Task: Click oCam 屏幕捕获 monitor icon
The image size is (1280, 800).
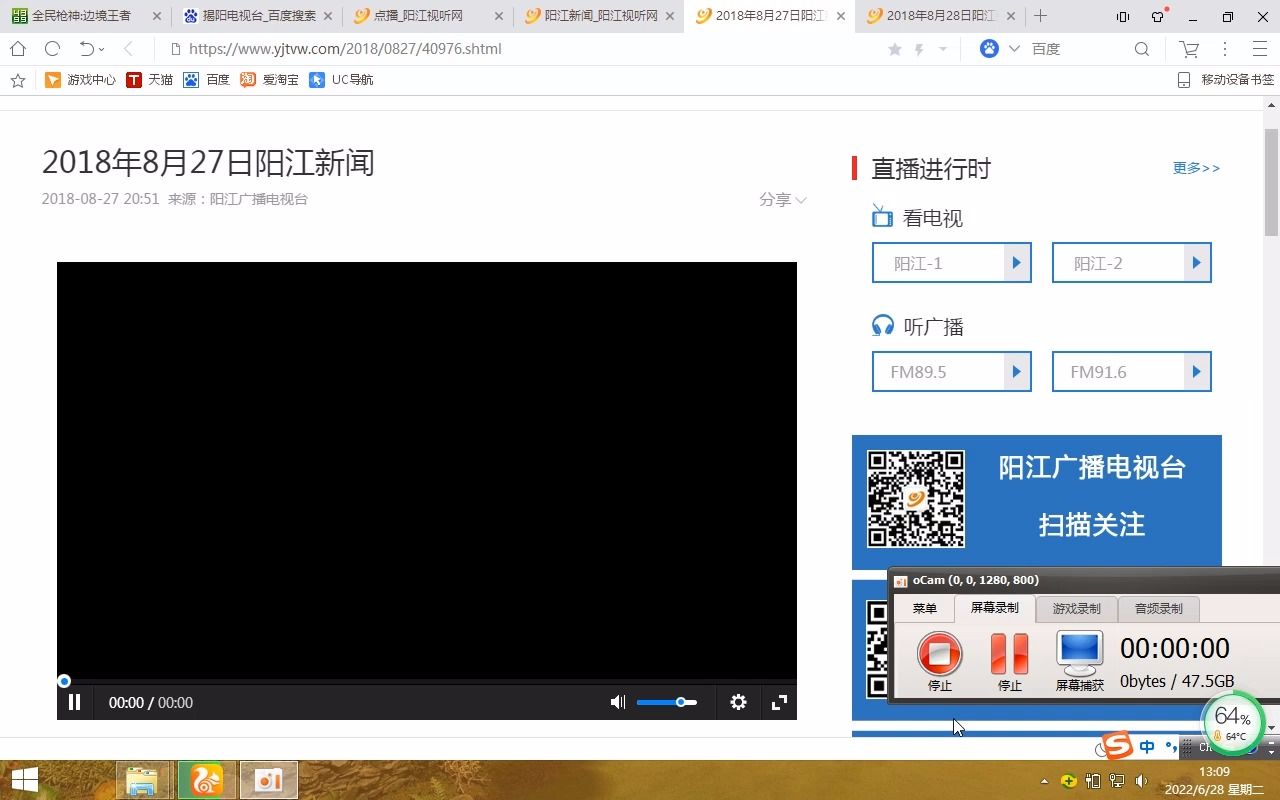Action: pos(1080,653)
